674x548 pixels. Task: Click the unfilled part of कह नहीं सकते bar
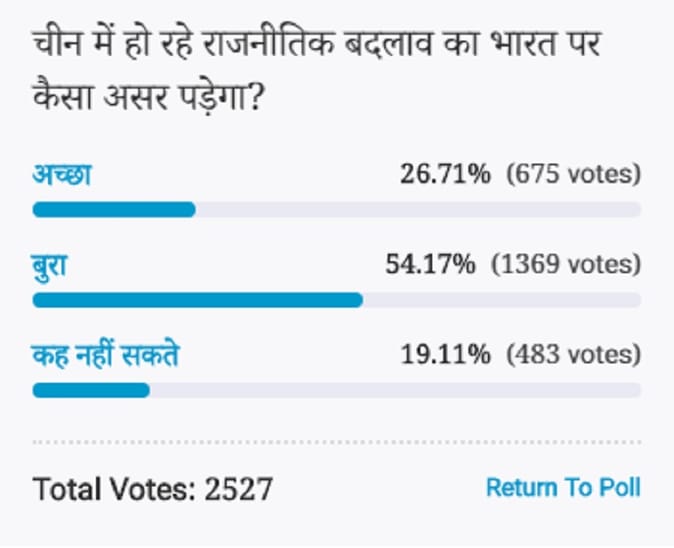(x=395, y=390)
